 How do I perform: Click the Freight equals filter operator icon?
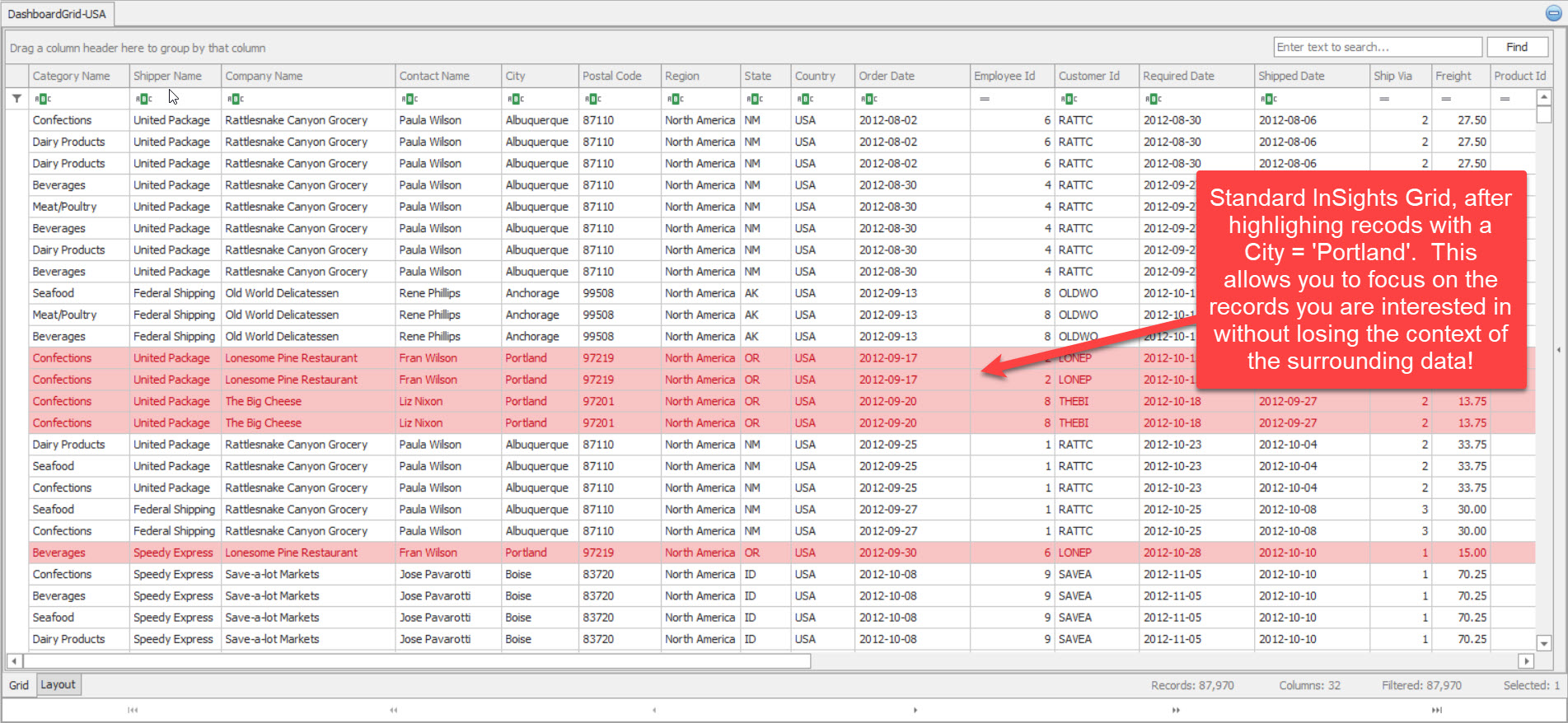pyautogui.click(x=1445, y=99)
